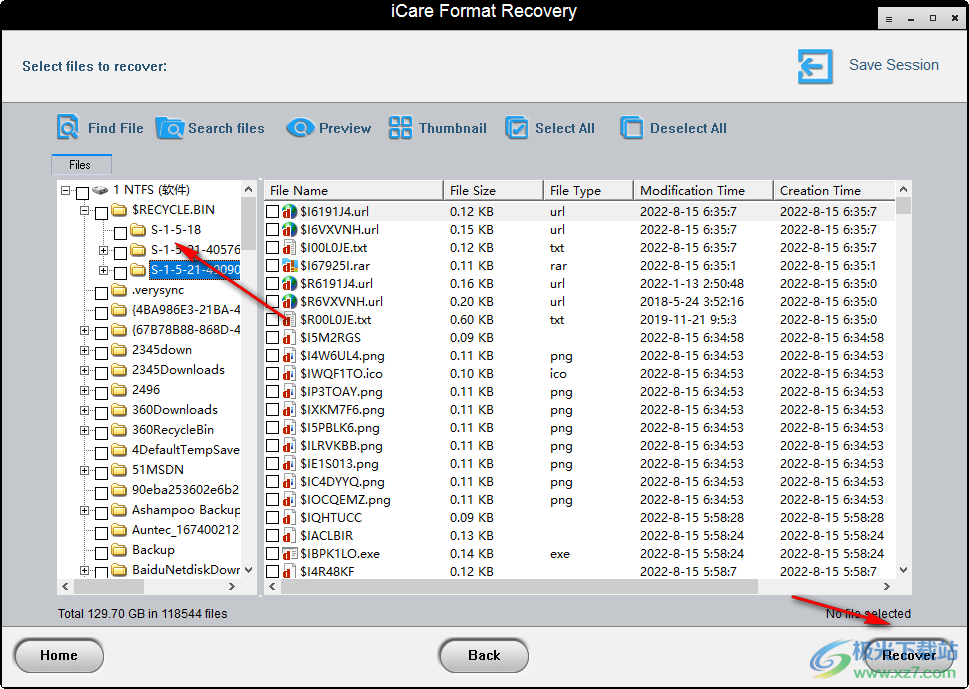969x689 pixels.
Task: Click the Recover button
Action: (908, 656)
